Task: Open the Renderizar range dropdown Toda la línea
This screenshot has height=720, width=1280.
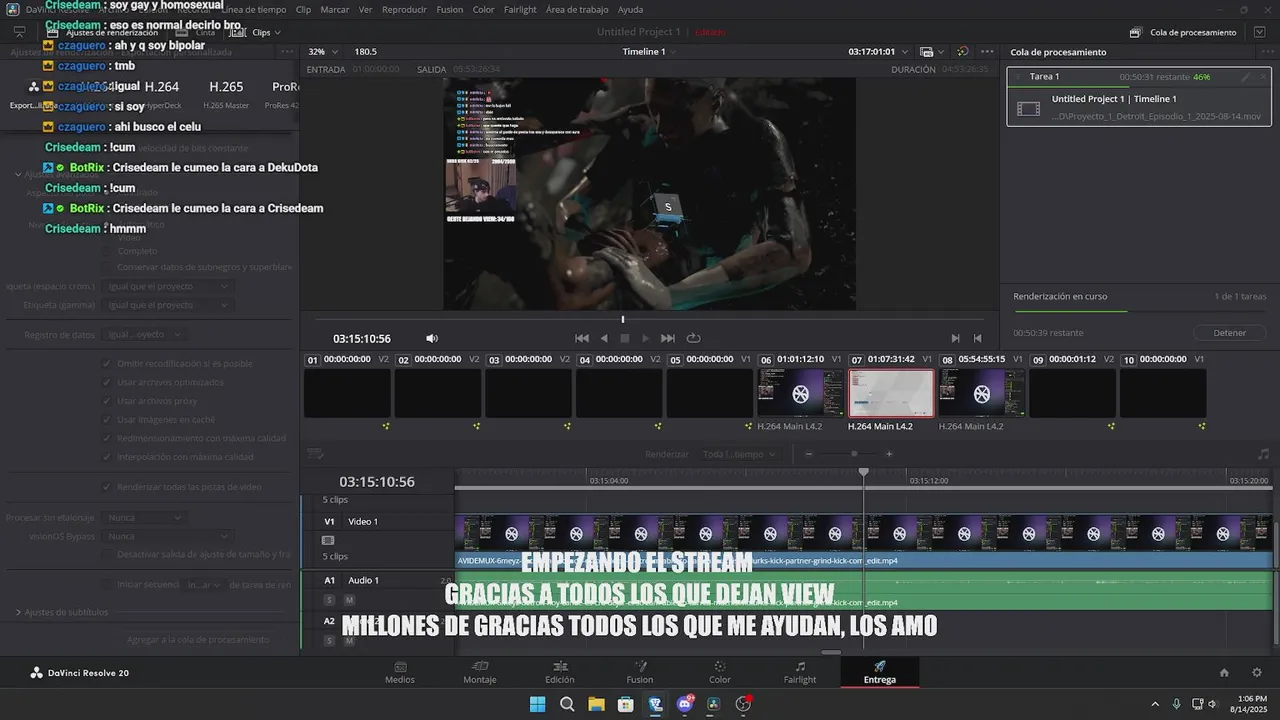Action: (x=739, y=454)
